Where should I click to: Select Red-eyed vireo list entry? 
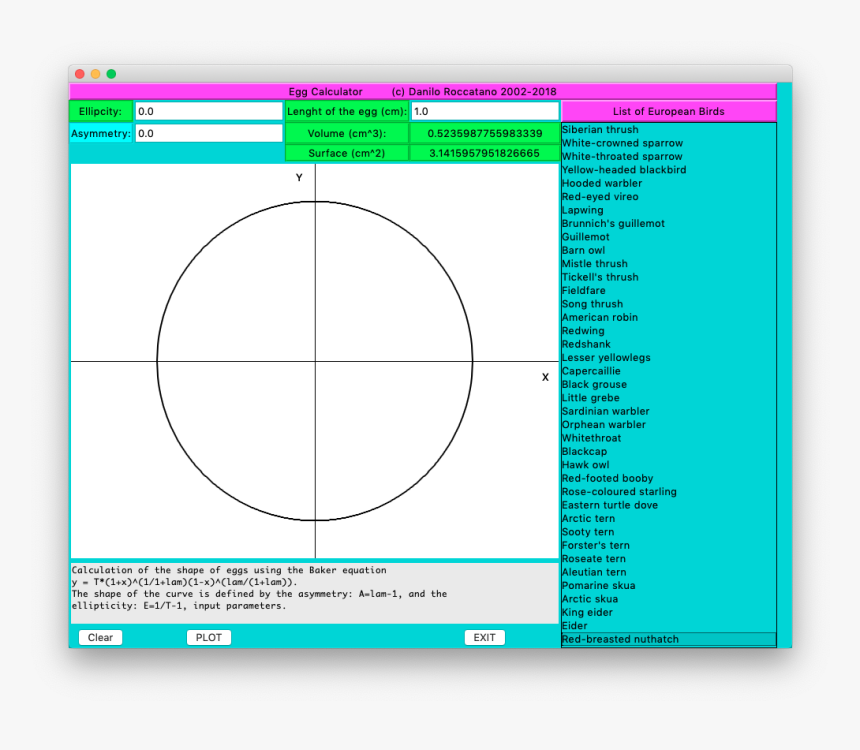[669, 196]
